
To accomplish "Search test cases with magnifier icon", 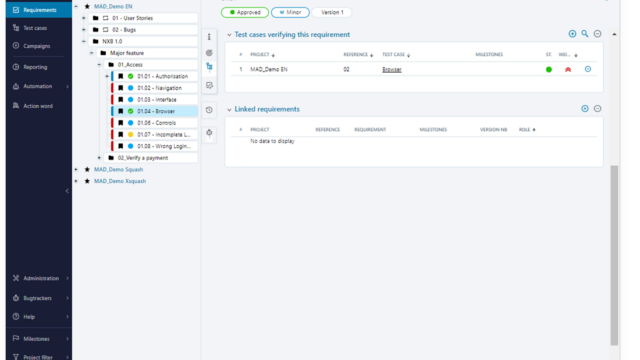I will [585, 34].
